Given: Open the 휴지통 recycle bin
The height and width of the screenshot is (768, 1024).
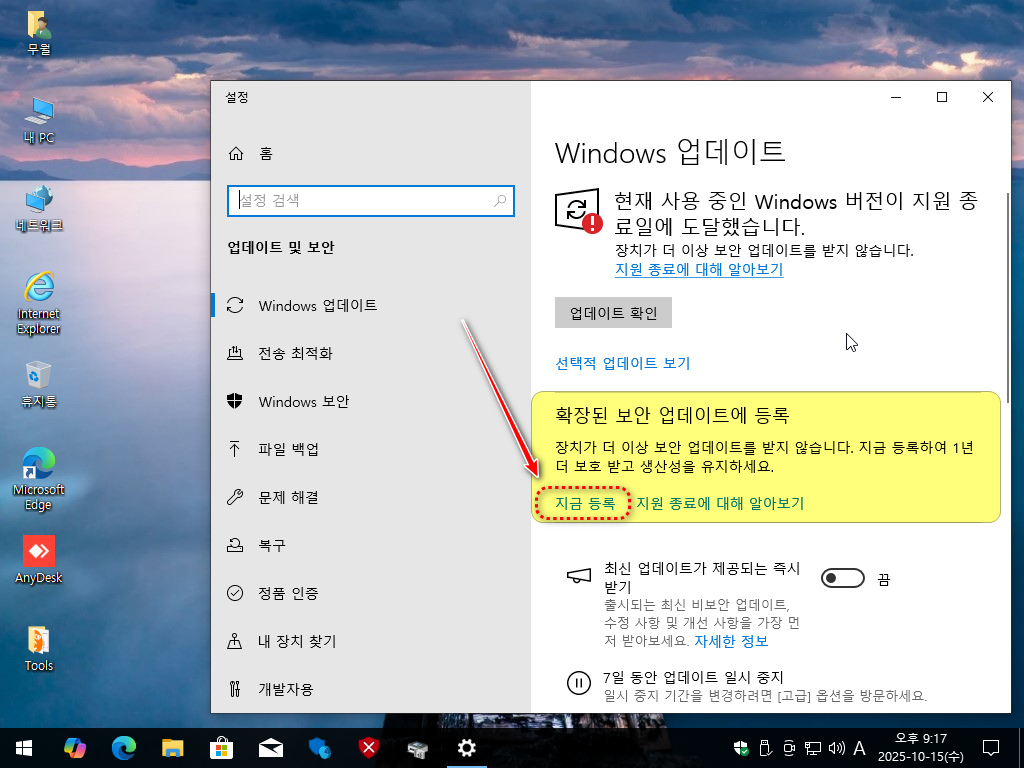Looking at the screenshot, I should (x=39, y=384).
